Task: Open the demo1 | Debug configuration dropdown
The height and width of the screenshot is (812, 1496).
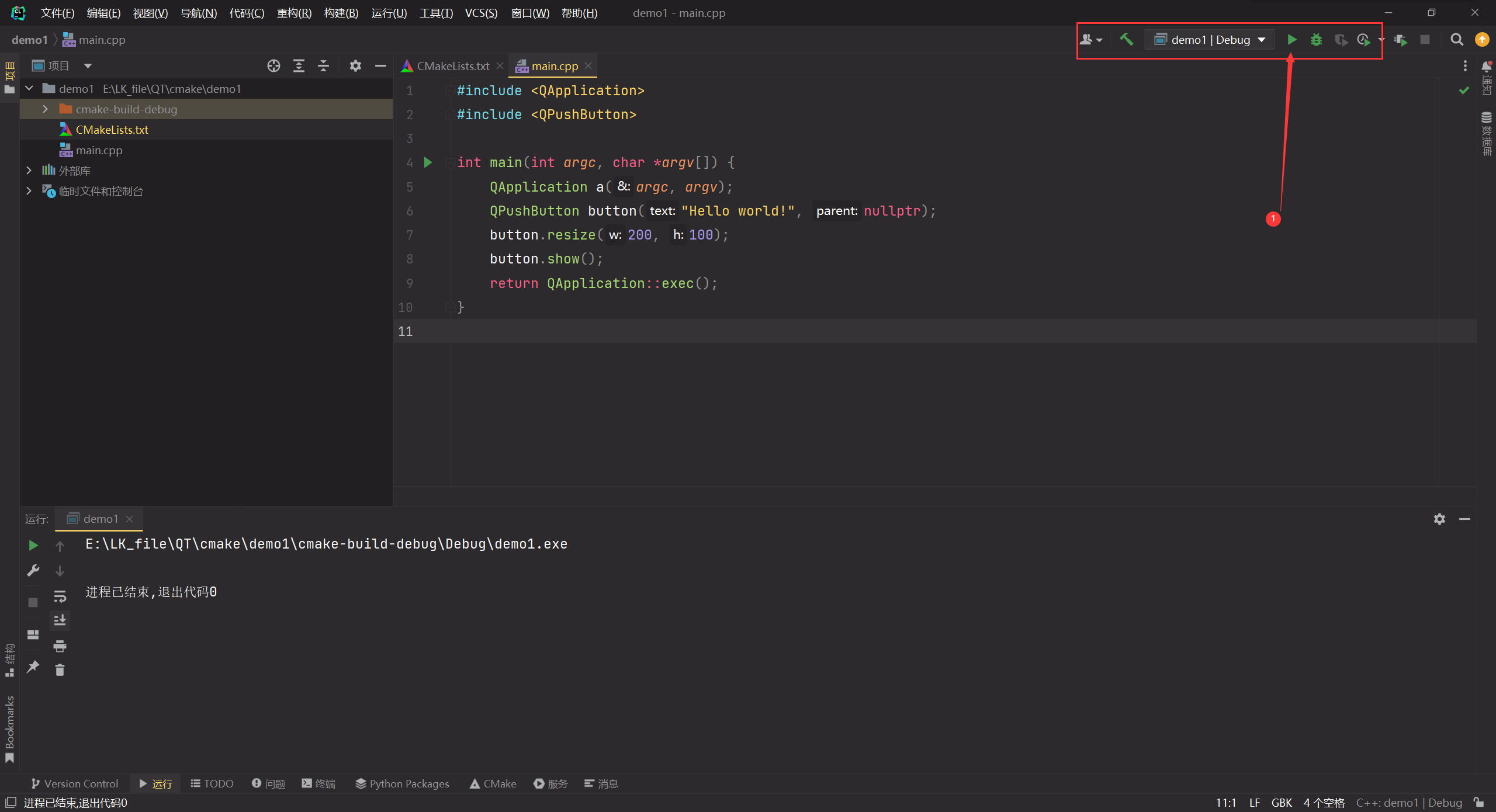Action: 1210,40
